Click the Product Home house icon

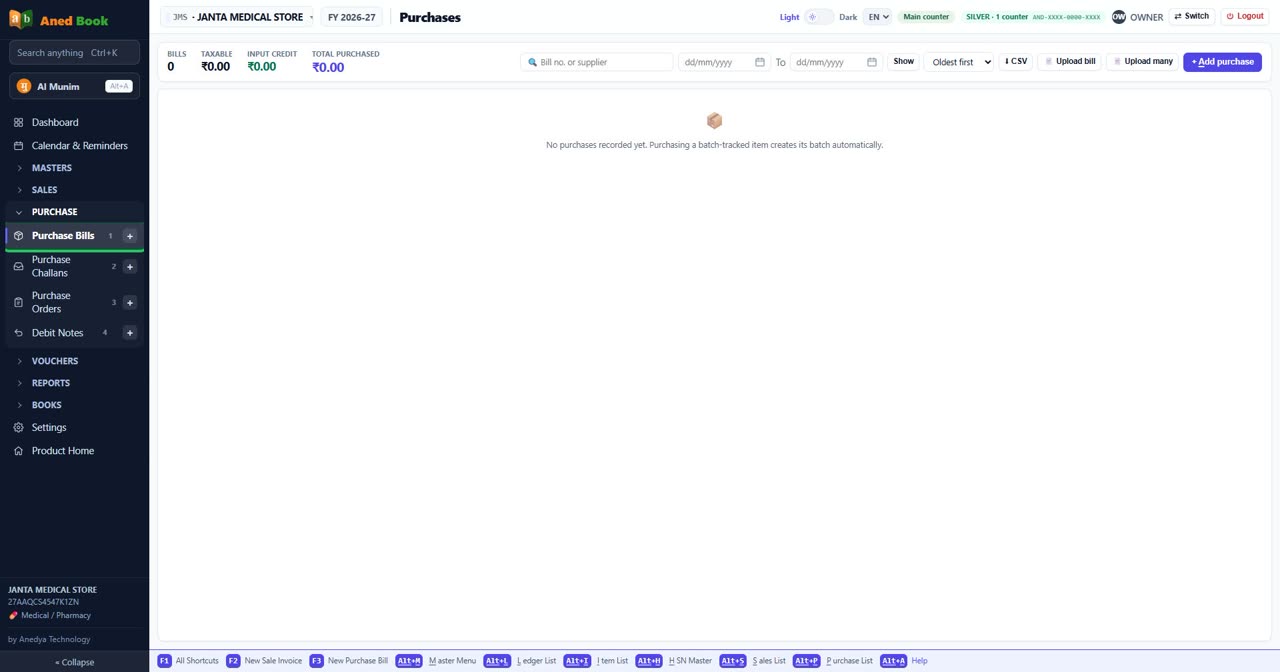coord(18,451)
